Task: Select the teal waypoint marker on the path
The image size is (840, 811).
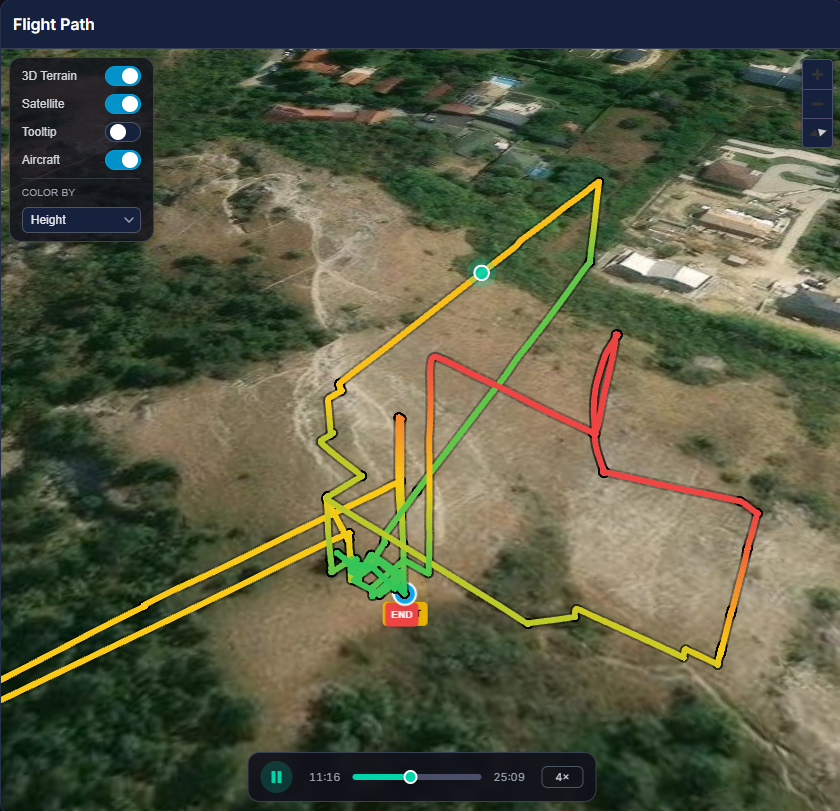Action: point(481,272)
